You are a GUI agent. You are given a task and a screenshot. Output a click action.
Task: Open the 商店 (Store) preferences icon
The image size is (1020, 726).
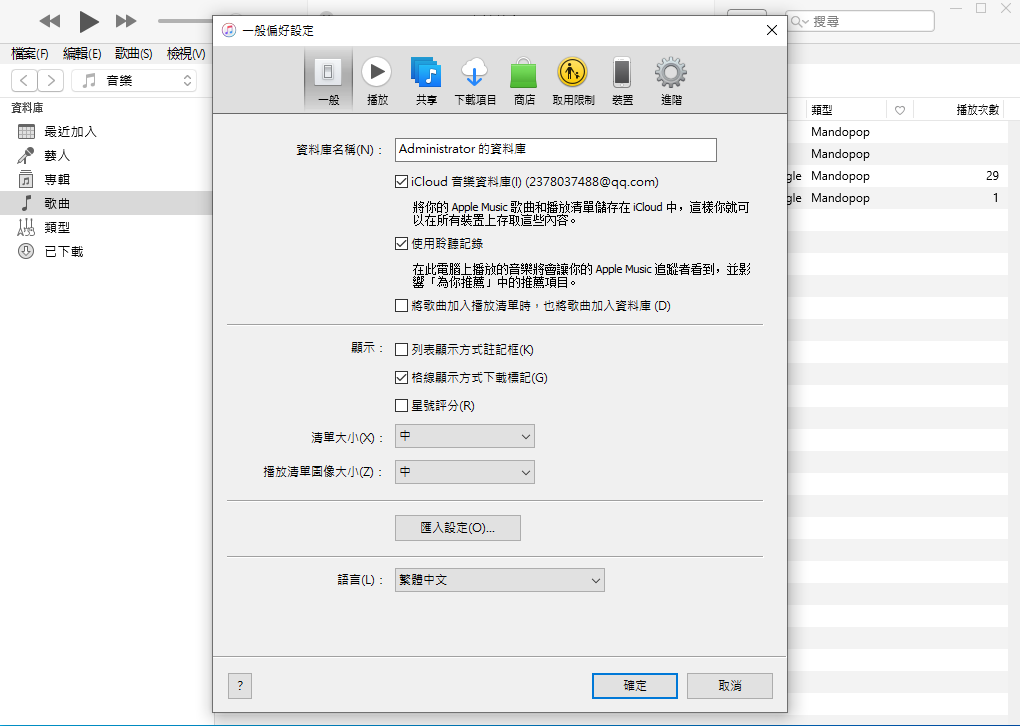(524, 80)
